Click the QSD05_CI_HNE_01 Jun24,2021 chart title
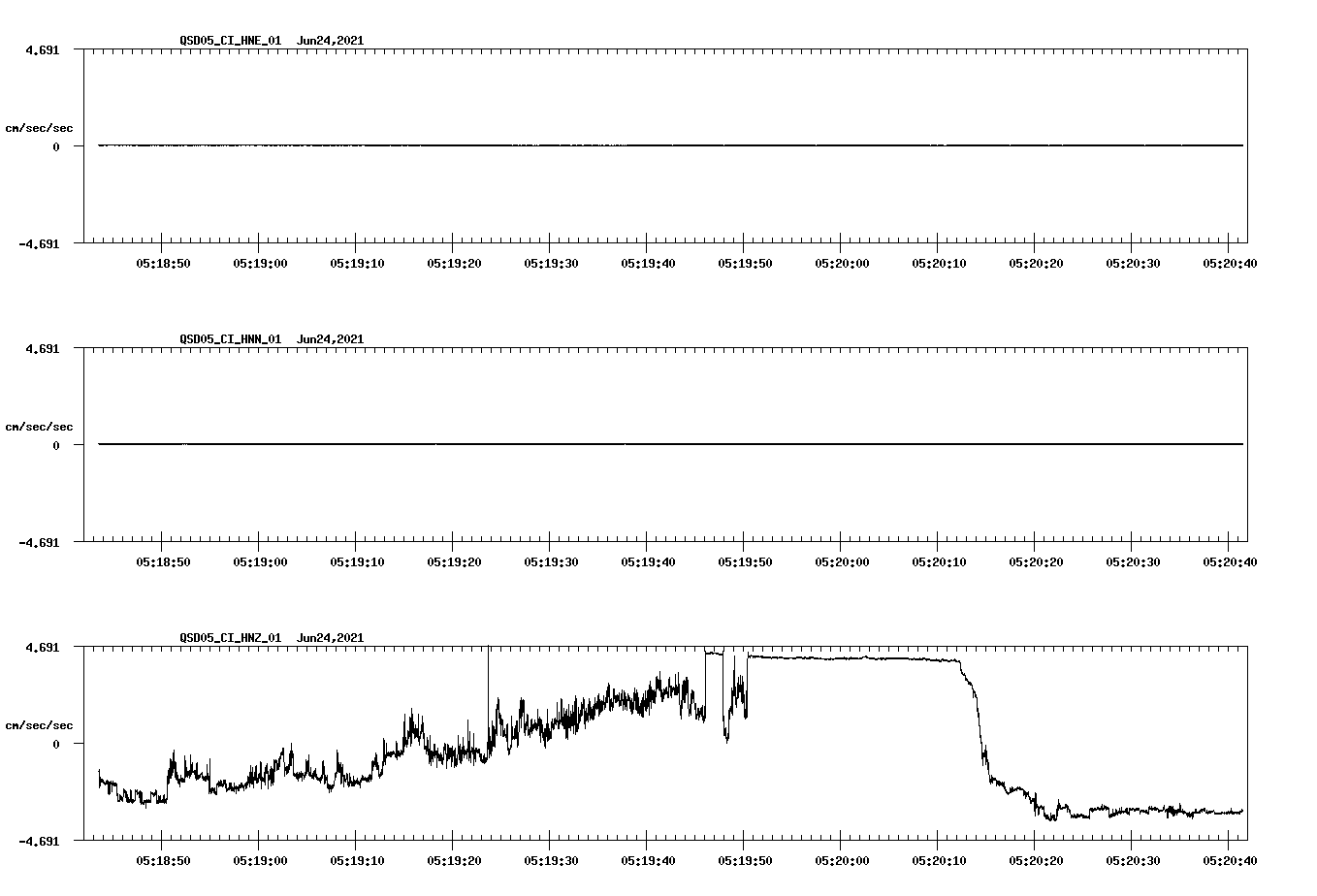The image size is (1317, 896). [x=272, y=41]
